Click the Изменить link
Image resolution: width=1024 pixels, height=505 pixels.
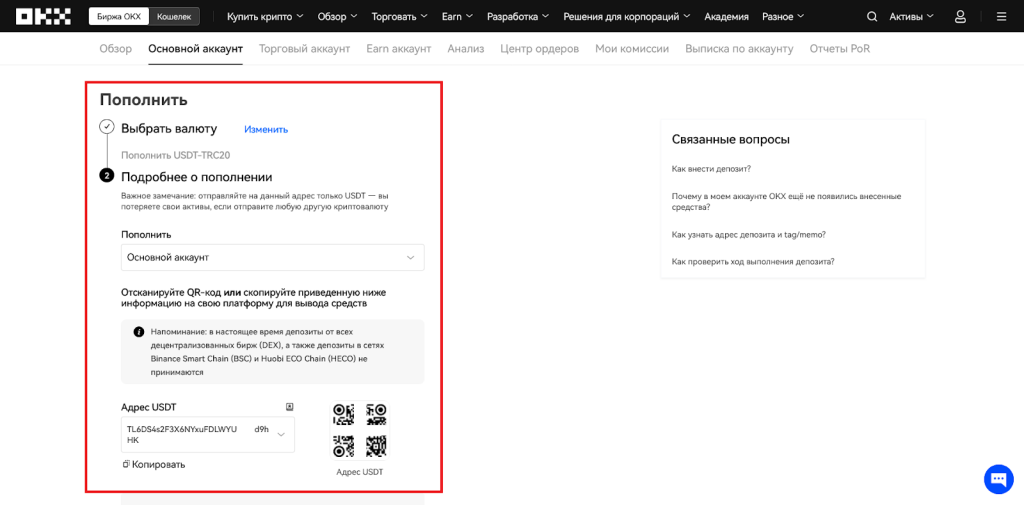266,129
